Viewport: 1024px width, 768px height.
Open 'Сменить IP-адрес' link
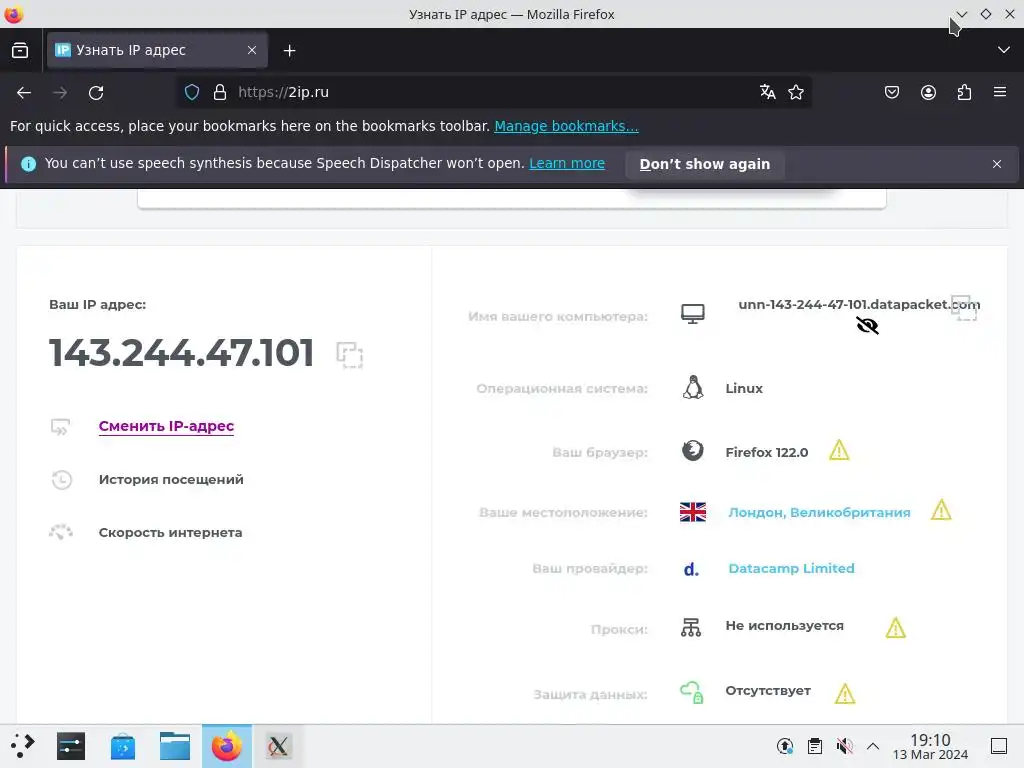(166, 426)
